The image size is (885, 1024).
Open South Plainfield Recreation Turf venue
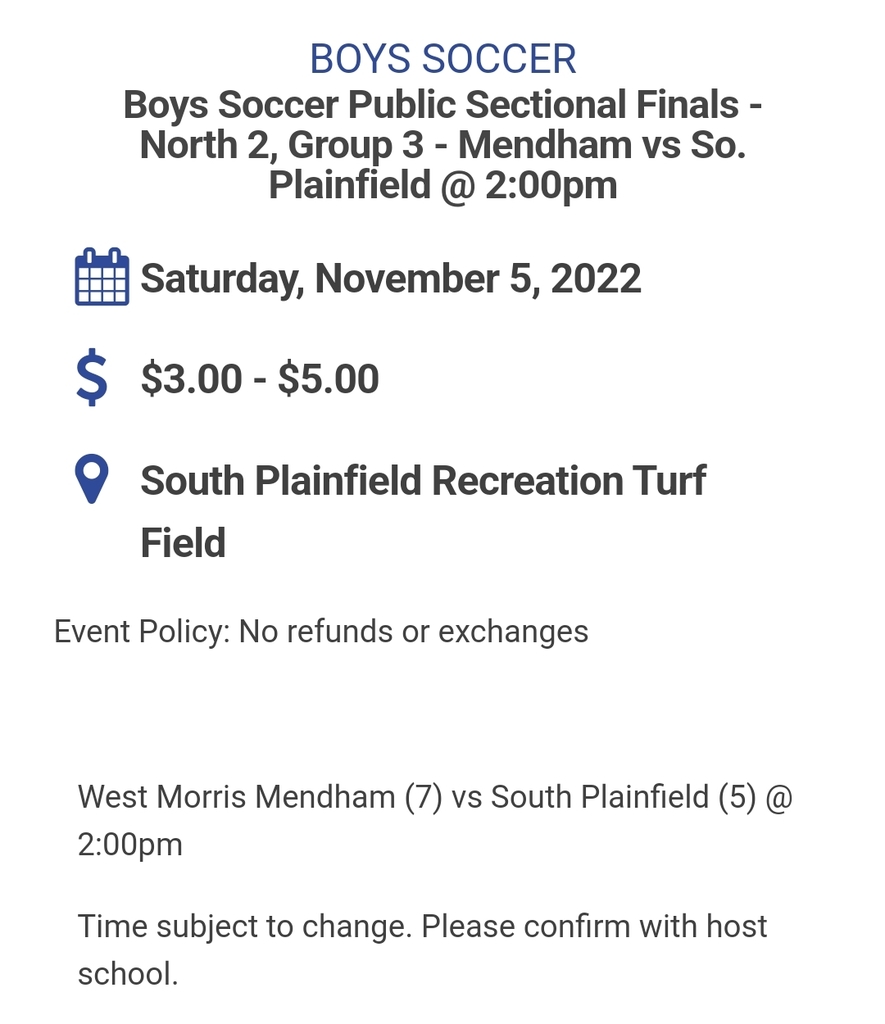[x=423, y=481]
